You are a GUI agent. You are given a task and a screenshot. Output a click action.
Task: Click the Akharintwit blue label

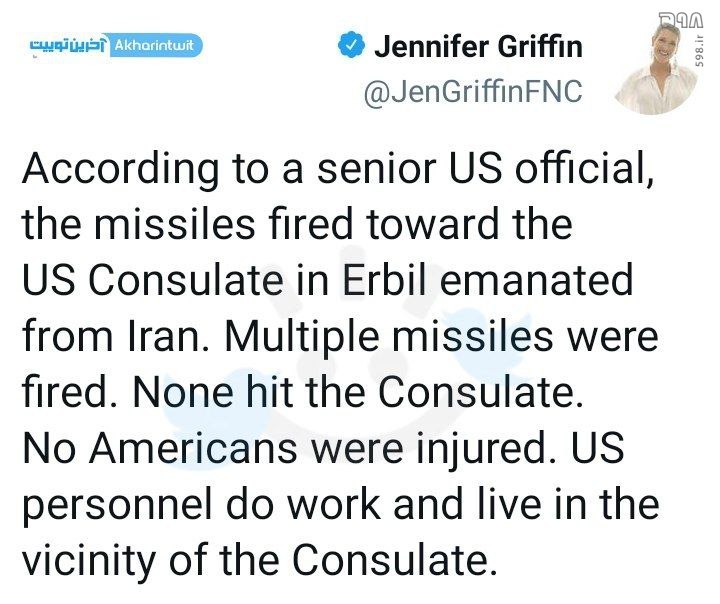click(x=156, y=45)
